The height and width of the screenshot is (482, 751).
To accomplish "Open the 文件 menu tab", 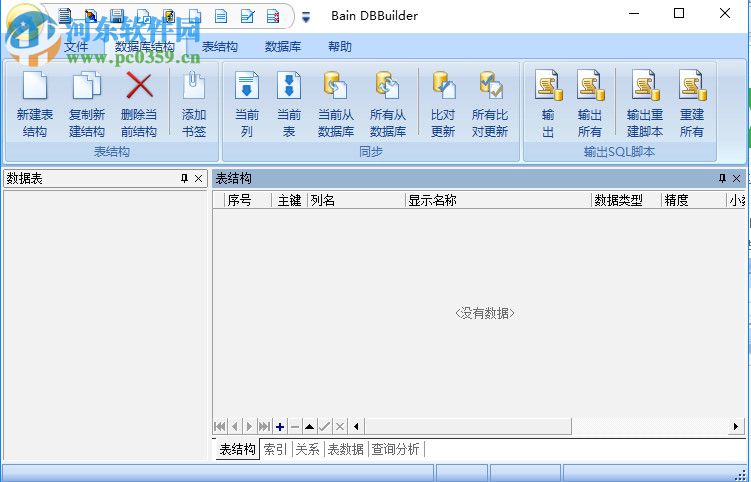I will pos(76,46).
